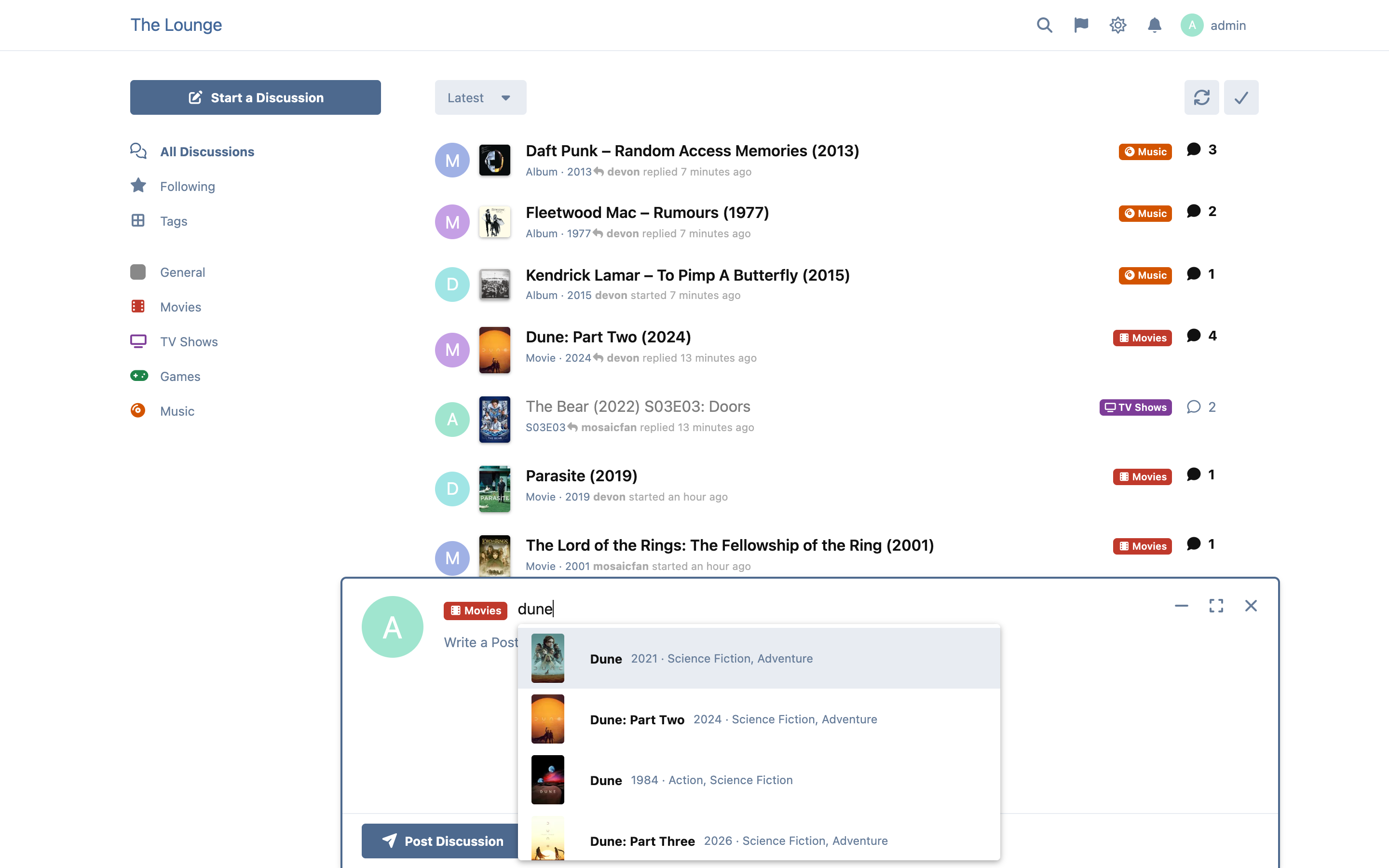This screenshot has height=868, width=1389.
Task: Open the administration gear icon
Action: click(x=1118, y=25)
